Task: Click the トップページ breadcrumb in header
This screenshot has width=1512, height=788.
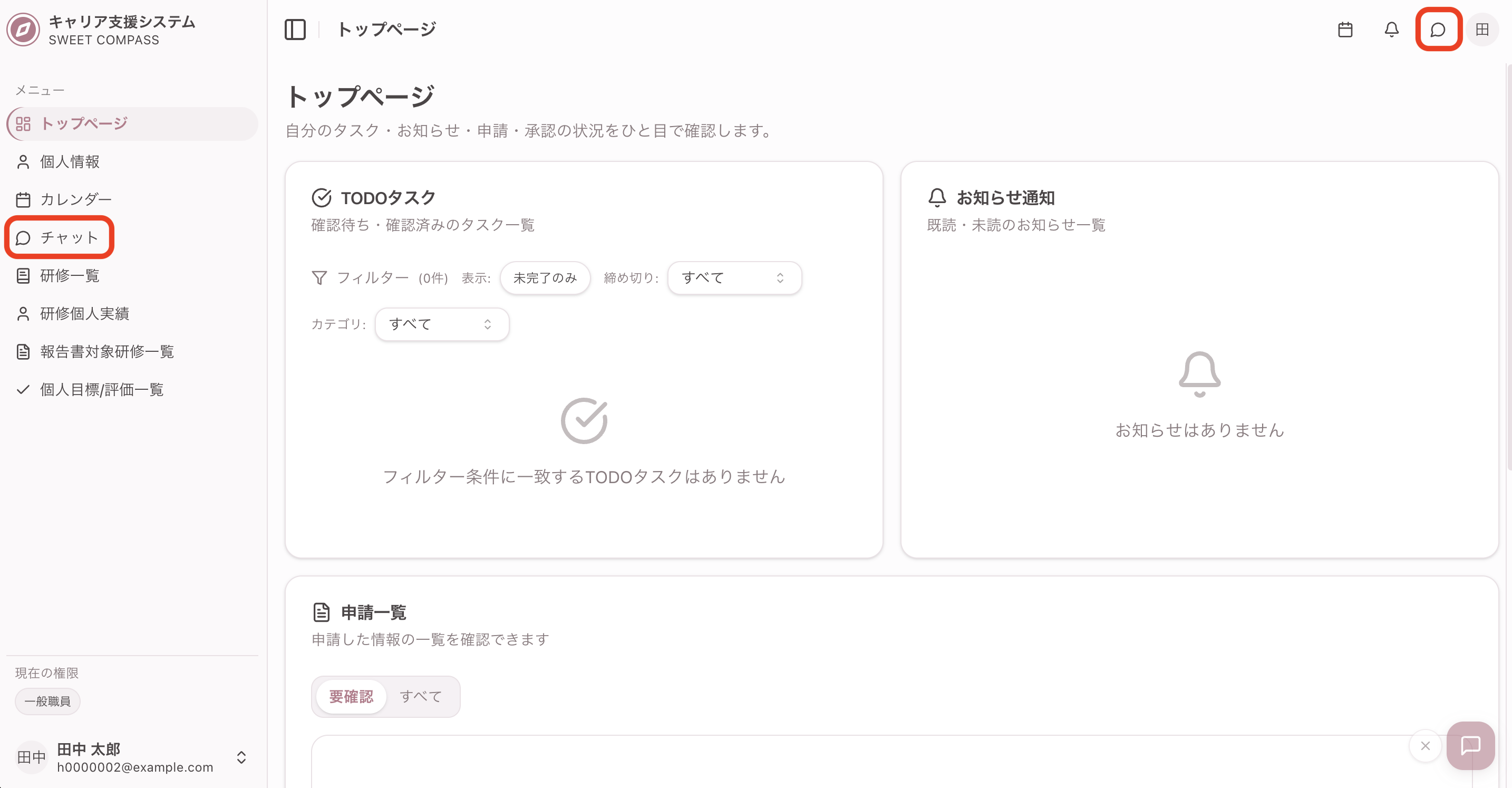Action: [387, 30]
